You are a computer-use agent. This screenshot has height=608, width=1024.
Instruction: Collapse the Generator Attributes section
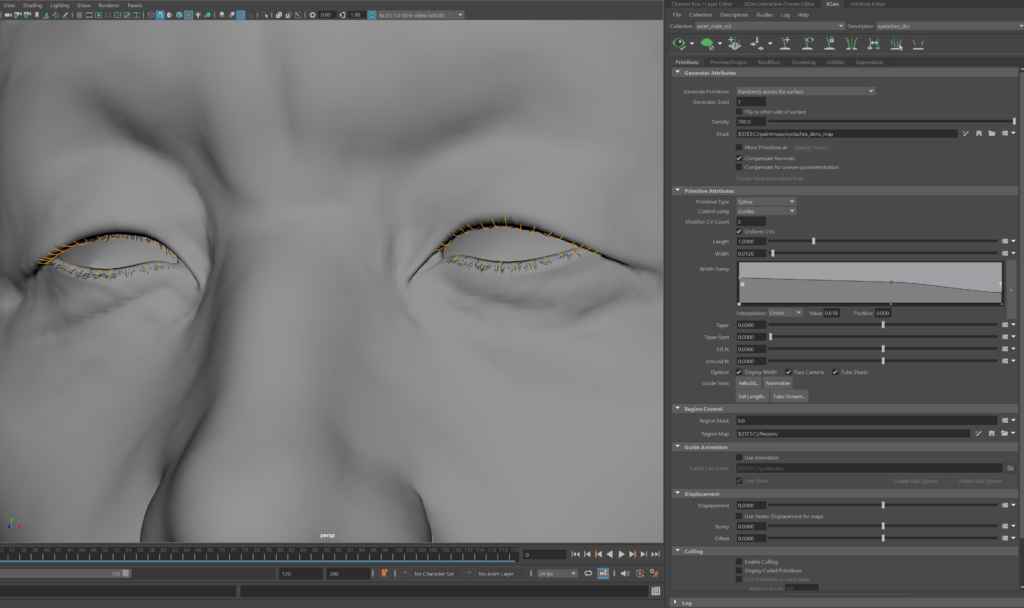click(678, 72)
